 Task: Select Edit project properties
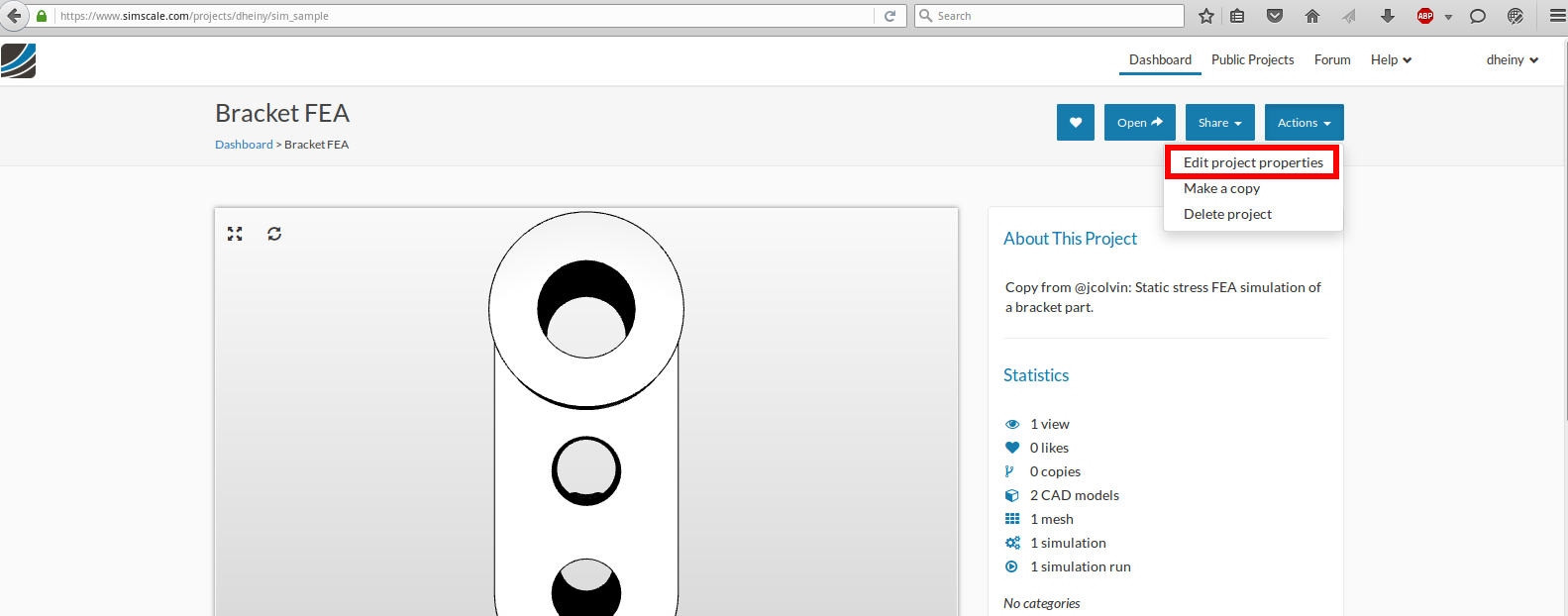coord(1253,162)
